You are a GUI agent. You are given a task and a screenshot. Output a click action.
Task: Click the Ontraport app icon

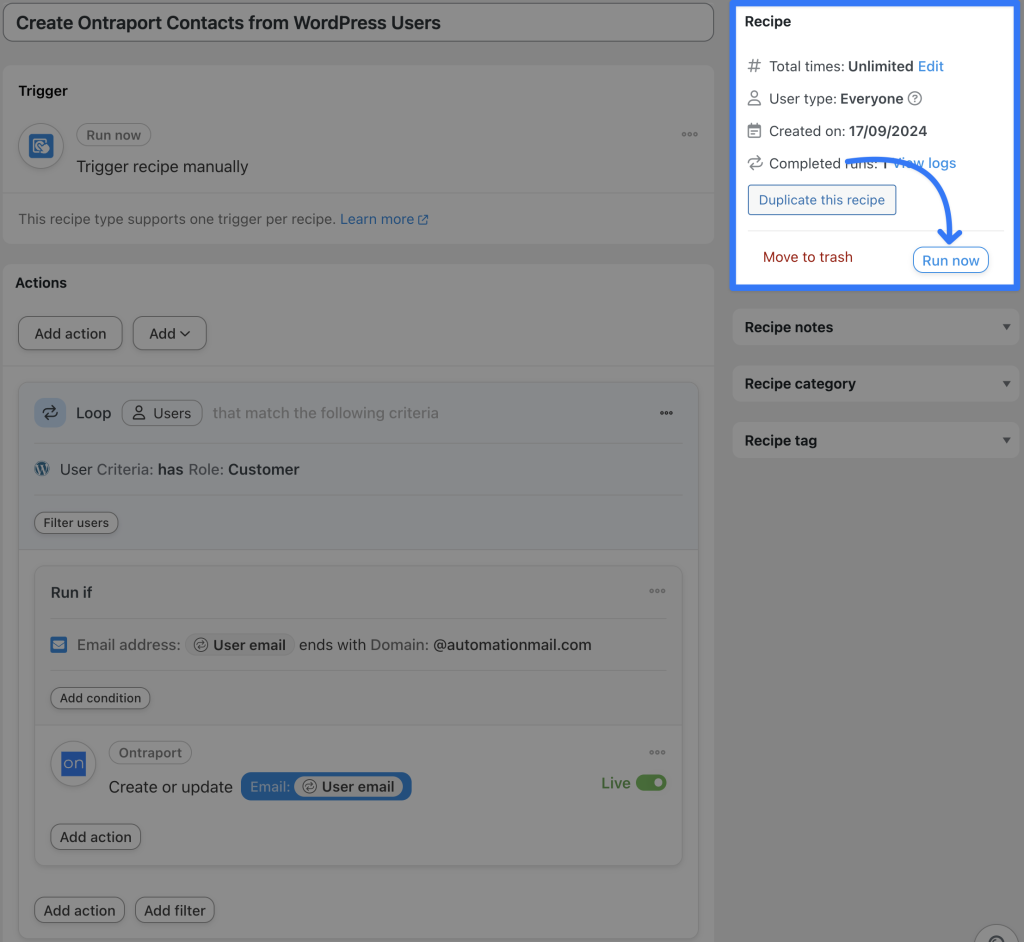coord(72,763)
